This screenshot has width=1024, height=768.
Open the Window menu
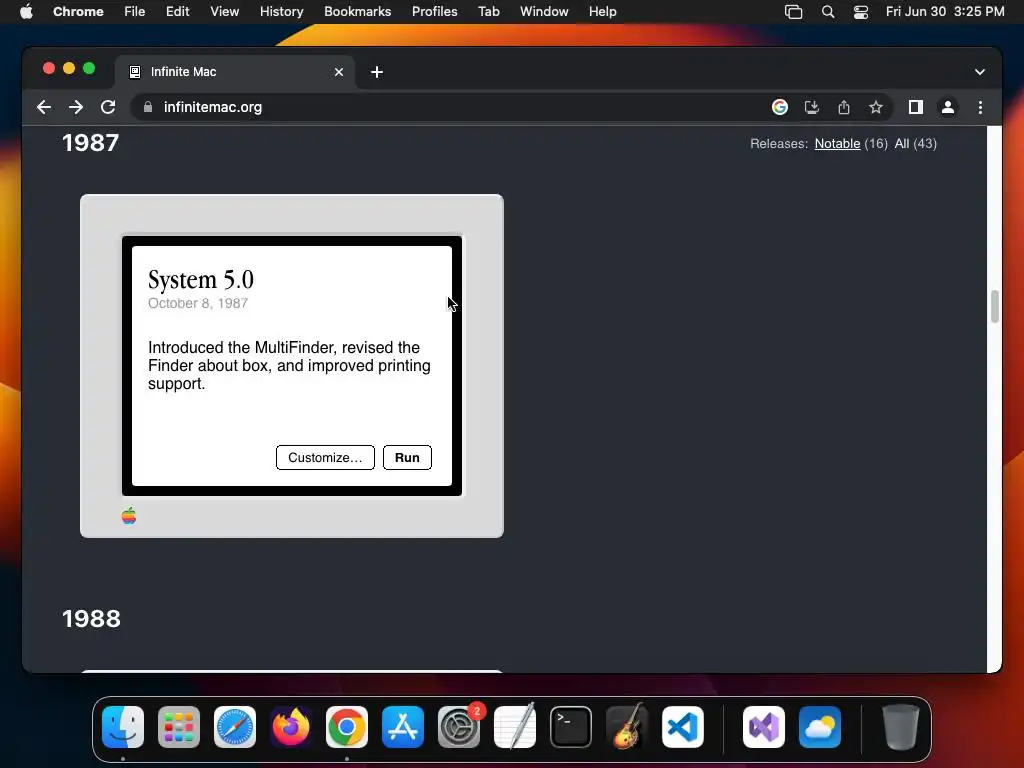544,12
